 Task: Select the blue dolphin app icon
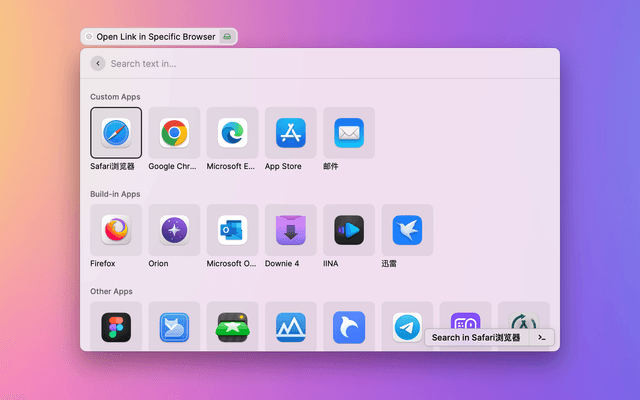349,326
